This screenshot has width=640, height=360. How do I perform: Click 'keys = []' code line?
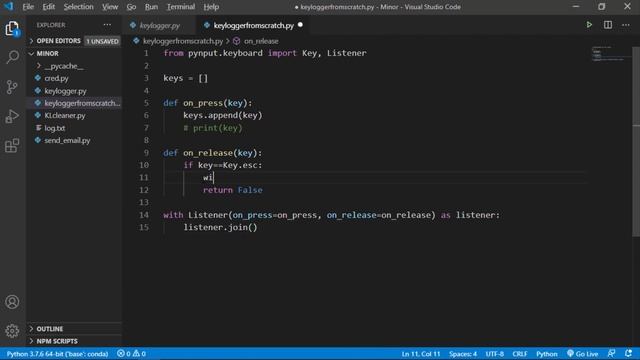click(185, 78)
